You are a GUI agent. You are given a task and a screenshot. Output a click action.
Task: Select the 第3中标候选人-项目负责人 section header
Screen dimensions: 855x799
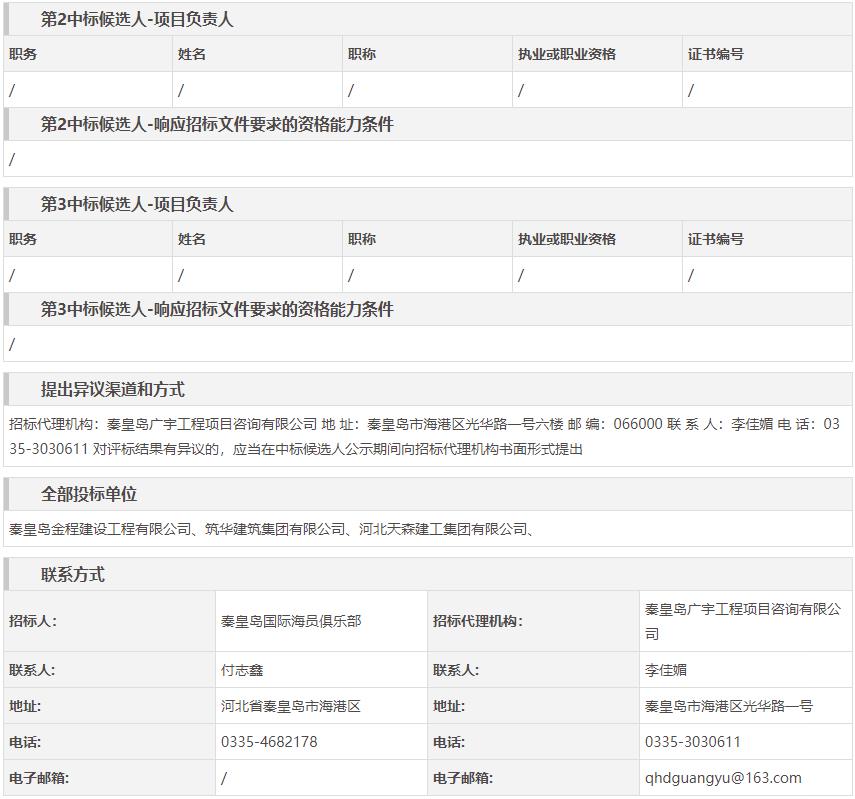(x=137, y=204)
